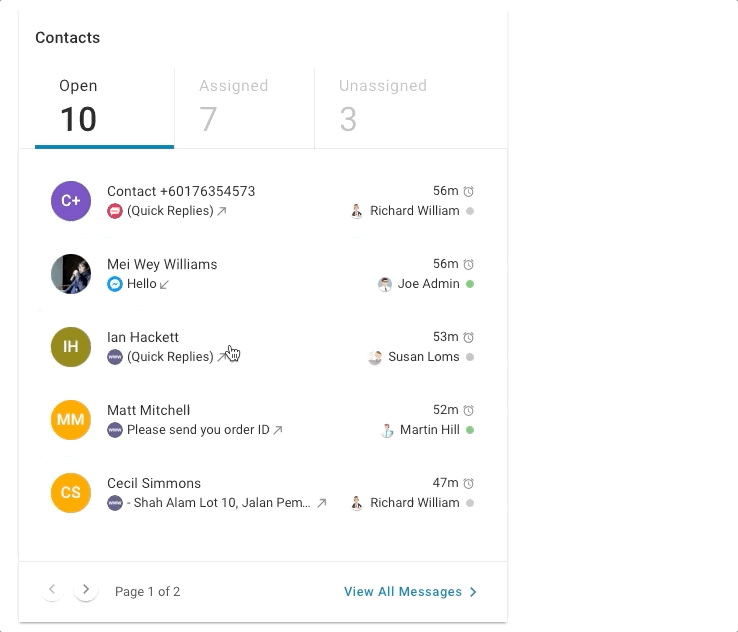This screenshot has width=738, height=632.
Task: Open Mei Wey Williams profile photo
Action: [71, 274]
